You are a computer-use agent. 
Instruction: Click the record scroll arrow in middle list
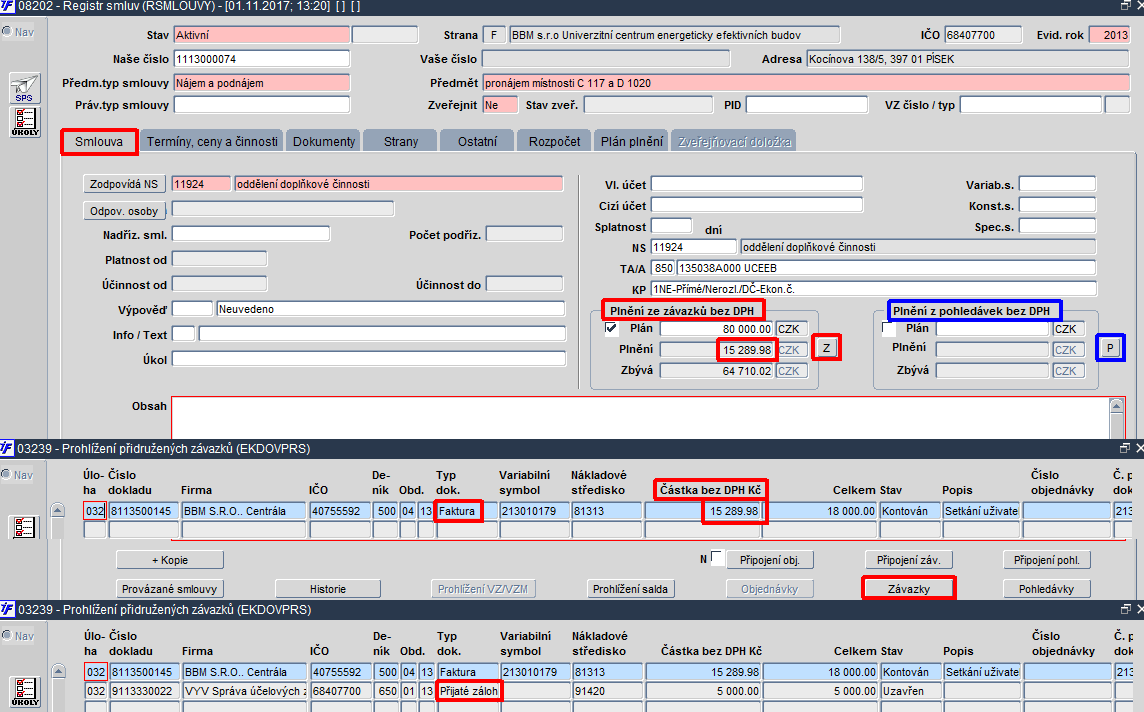[58, 510]
